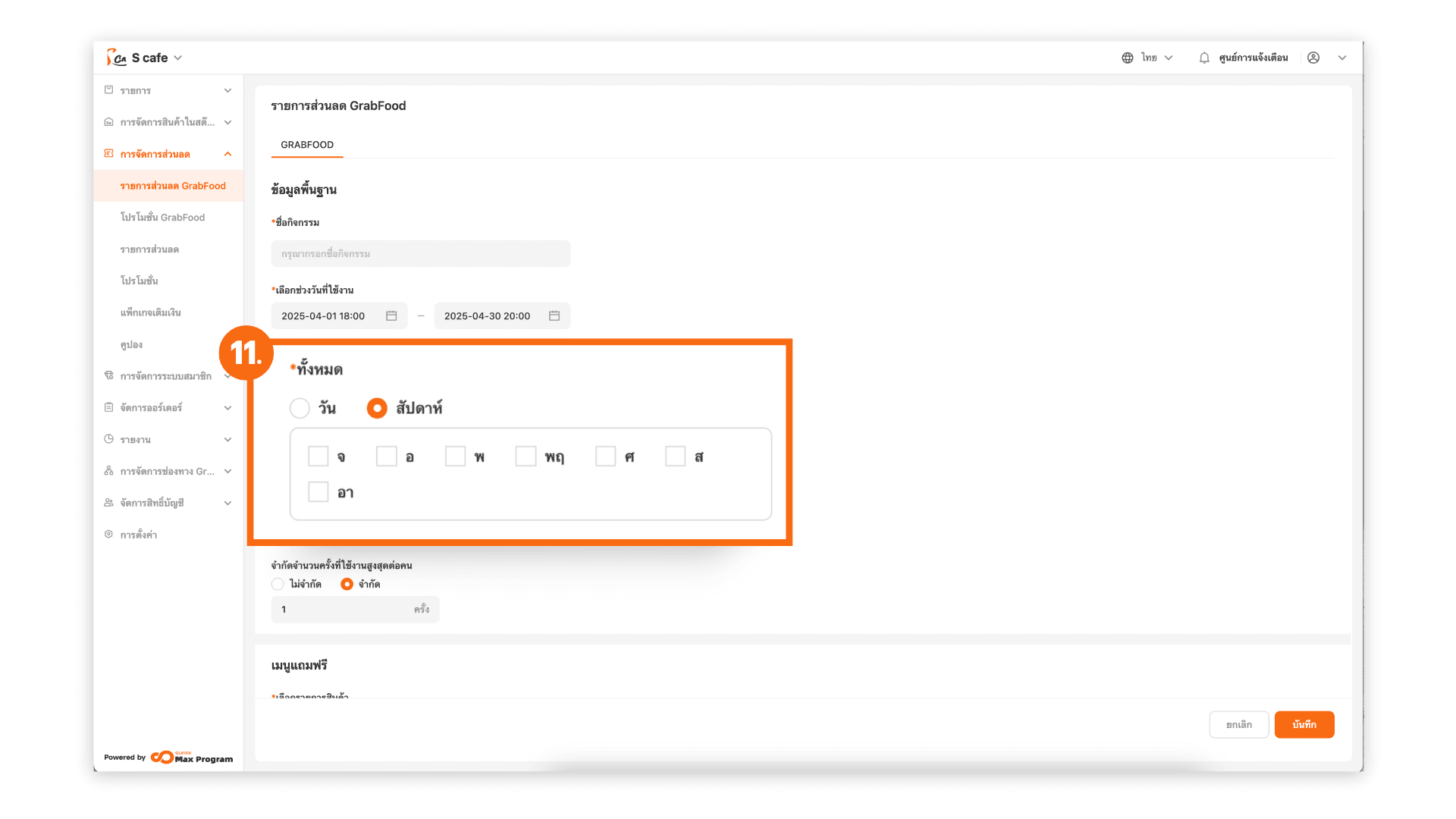The image size is (1456, 819).
Task: Check the จ (Monday) checkbox
Action: [x=318, y=457]
